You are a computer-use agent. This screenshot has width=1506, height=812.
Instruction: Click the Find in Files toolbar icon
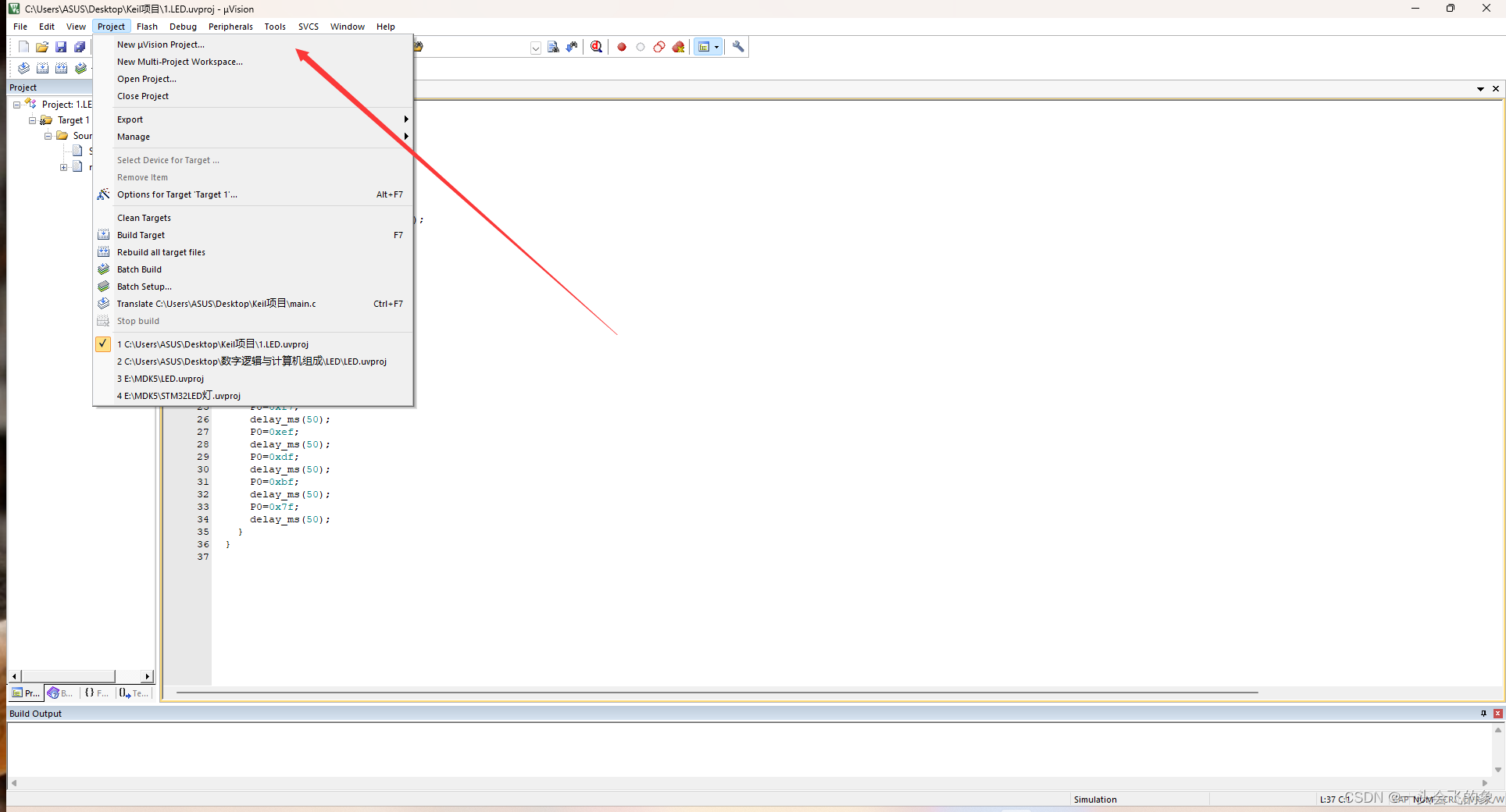[553, 47]
